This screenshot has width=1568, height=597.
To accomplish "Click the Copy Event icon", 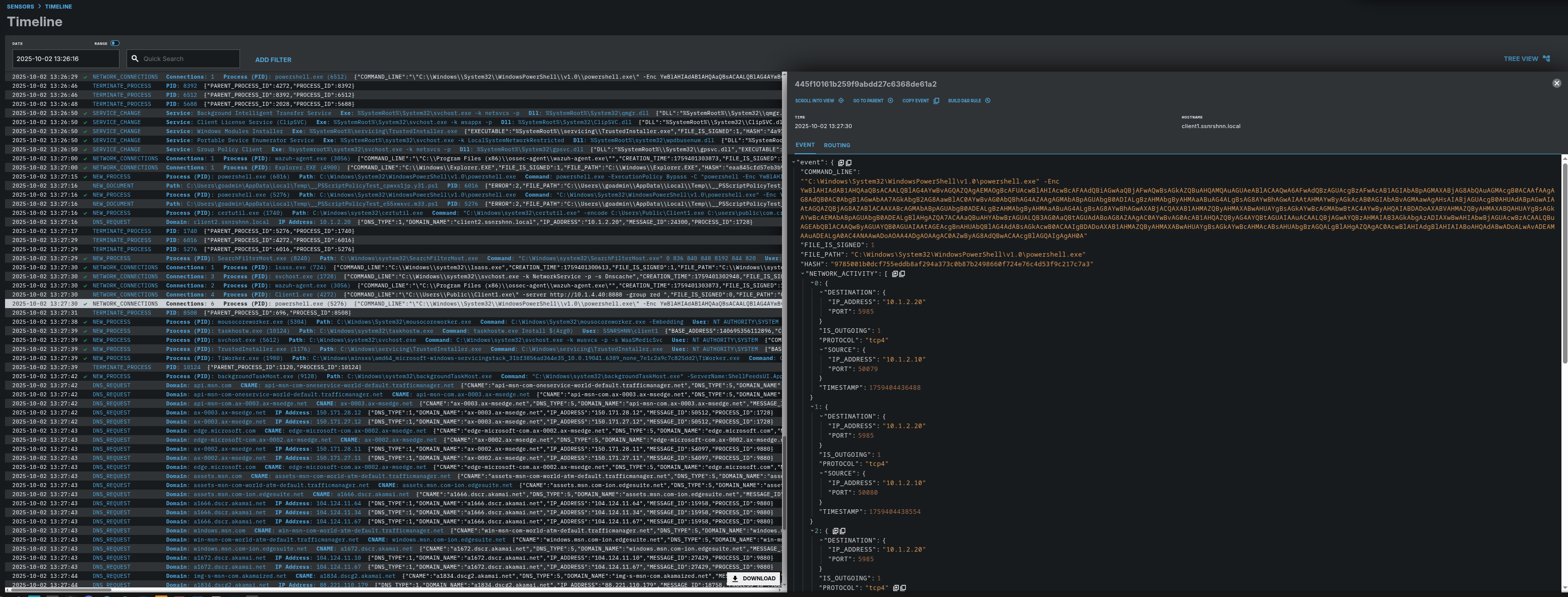I will [936, 101].
